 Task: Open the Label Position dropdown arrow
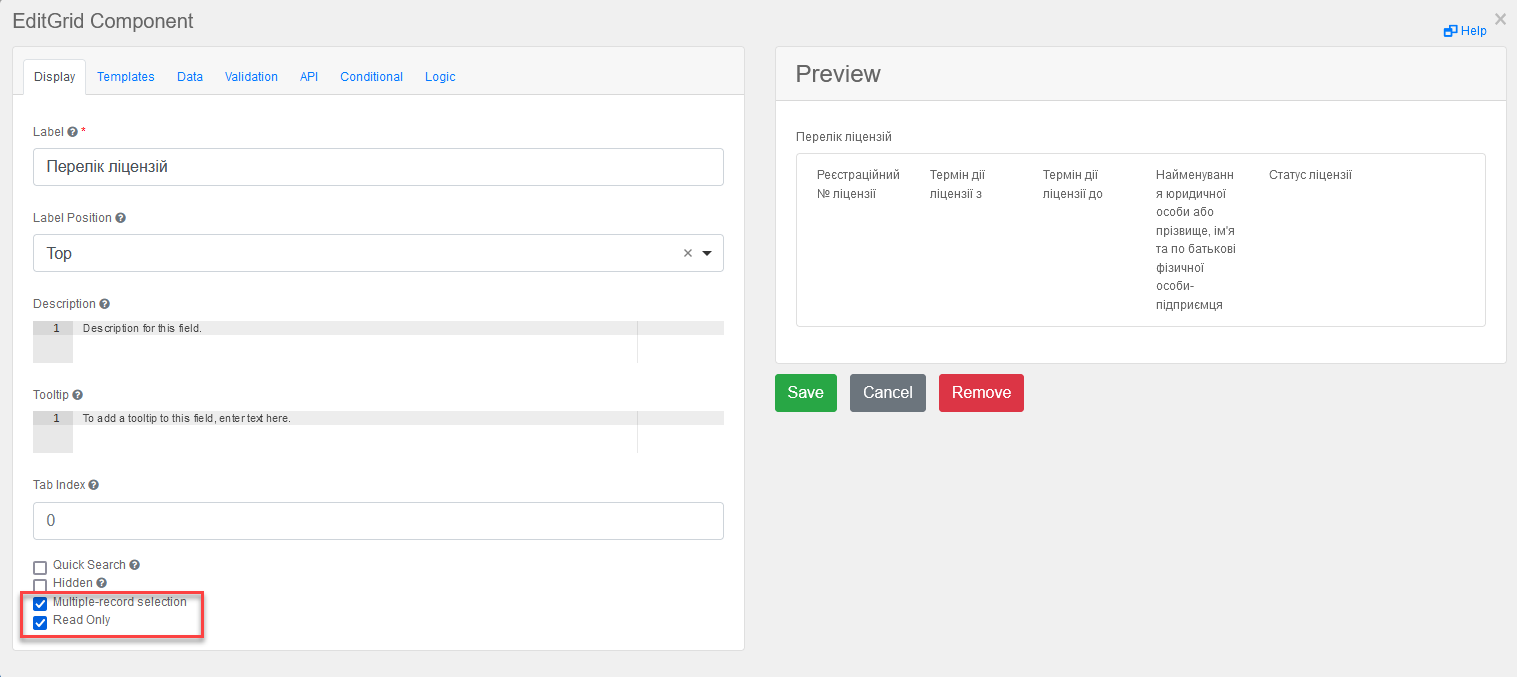tap(707, 253)
